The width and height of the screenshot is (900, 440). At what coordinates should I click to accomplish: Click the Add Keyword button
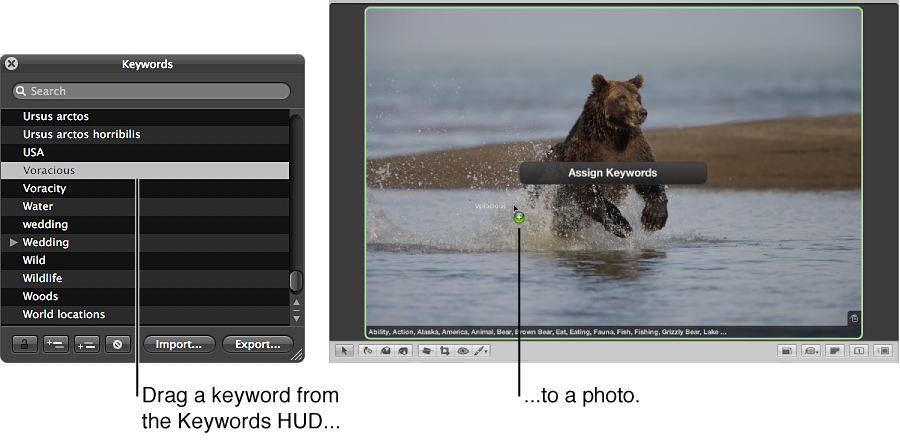(56, 344)
